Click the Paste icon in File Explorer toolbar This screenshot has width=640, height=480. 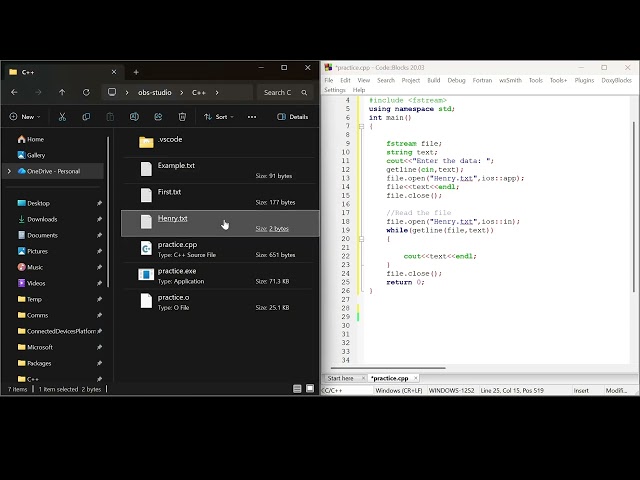tap(110, 117)
